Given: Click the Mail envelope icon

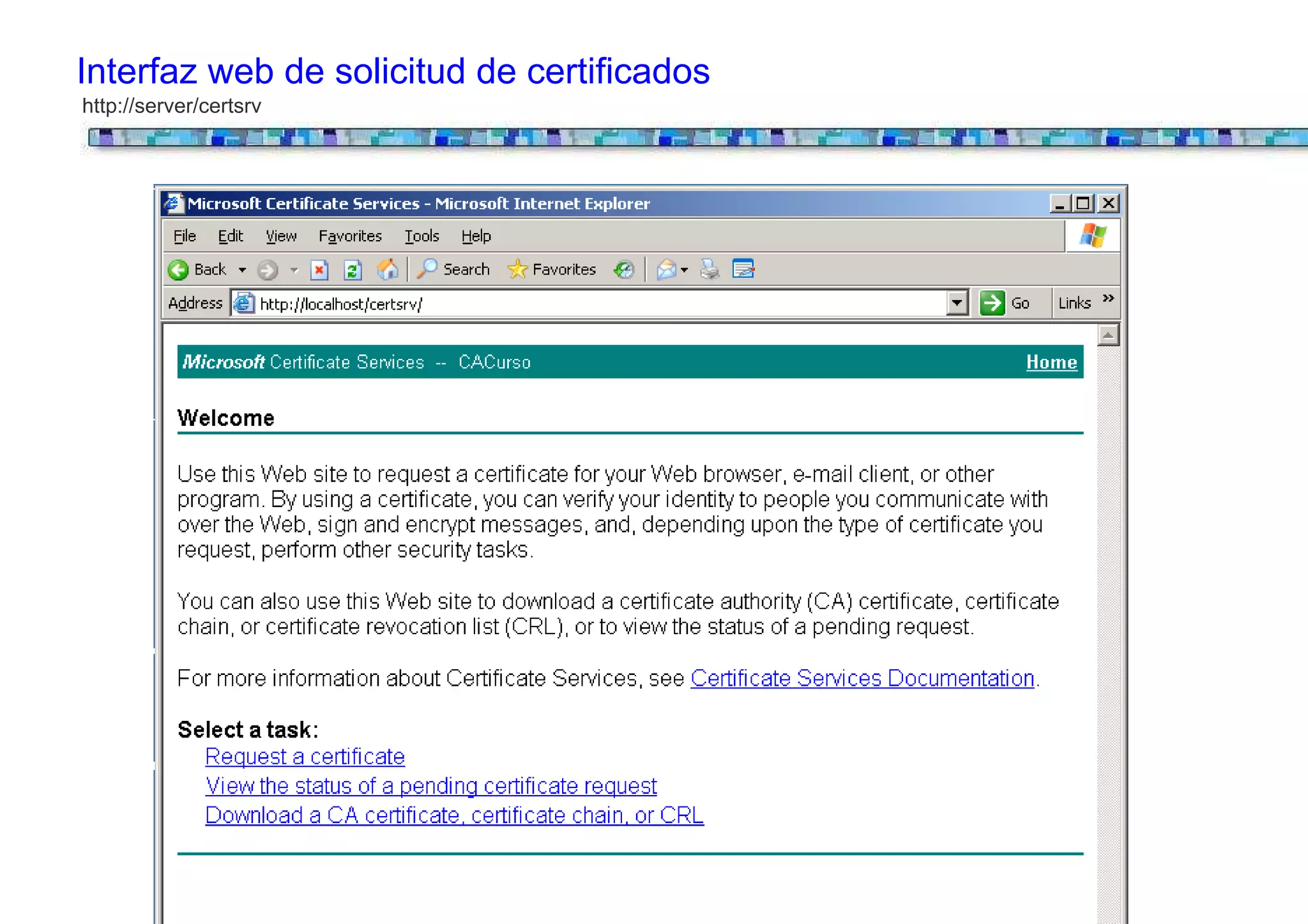Looking at the screenshot, I should point(666,269).
